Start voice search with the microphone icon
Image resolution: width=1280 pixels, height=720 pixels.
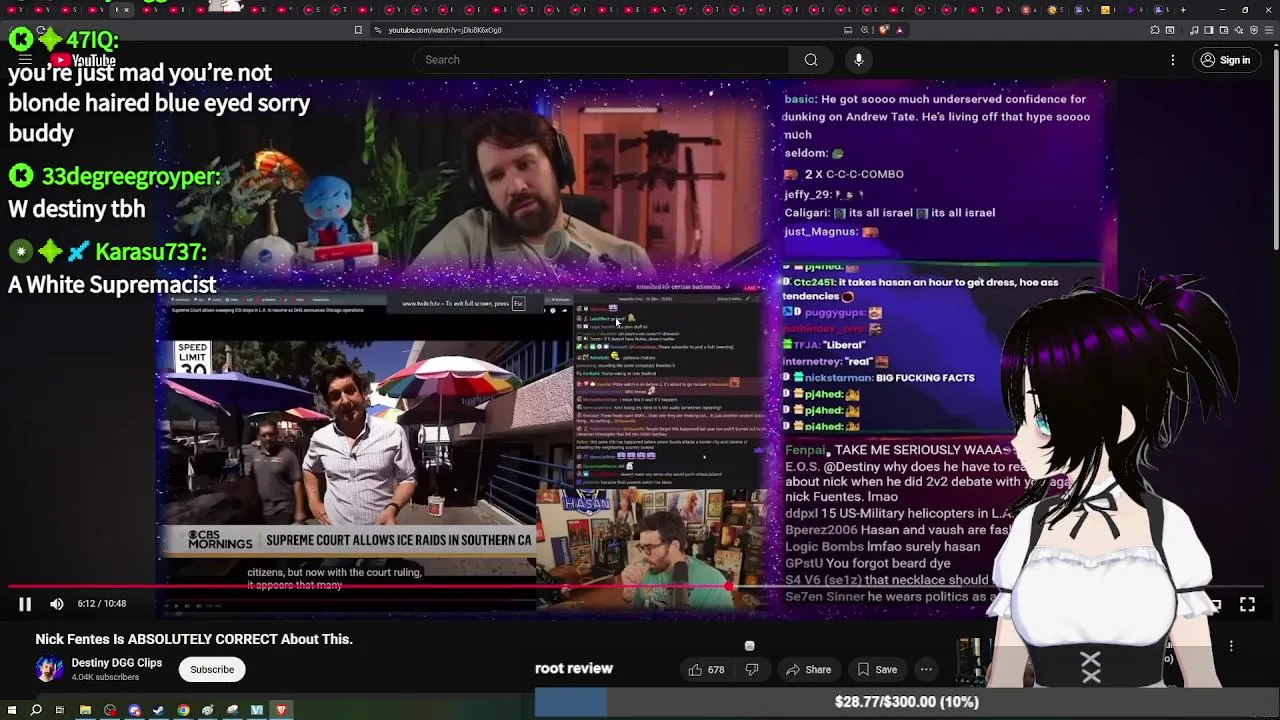(x=858, y=60)
